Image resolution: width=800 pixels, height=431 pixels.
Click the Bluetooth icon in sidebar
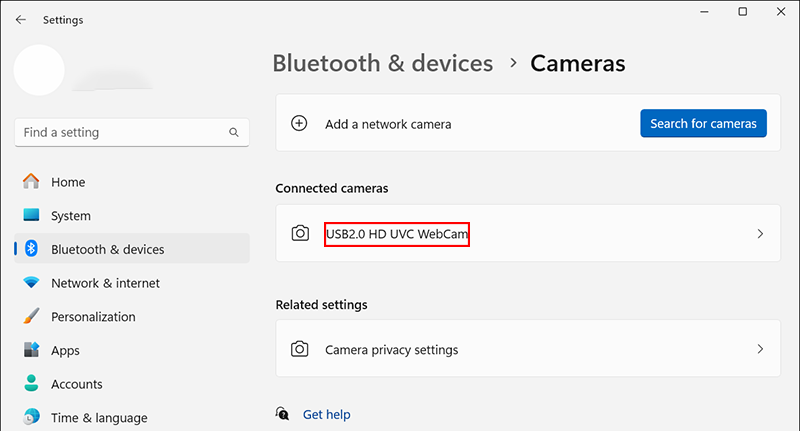(x=31, y=249)
